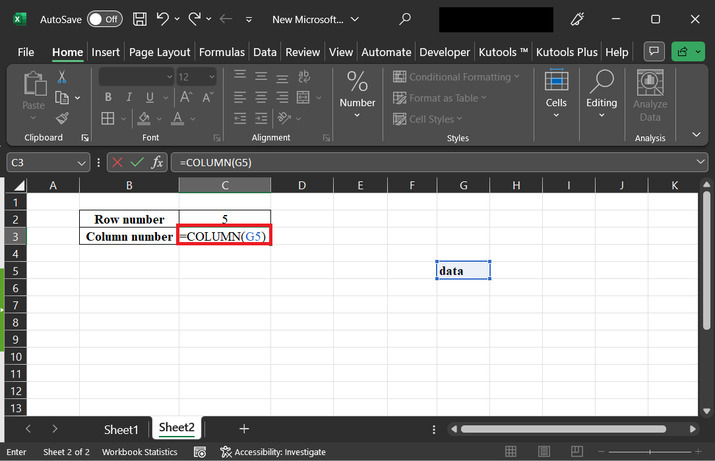
Task: Switch to the Page Layout tab
Action: tap(159, 52)
